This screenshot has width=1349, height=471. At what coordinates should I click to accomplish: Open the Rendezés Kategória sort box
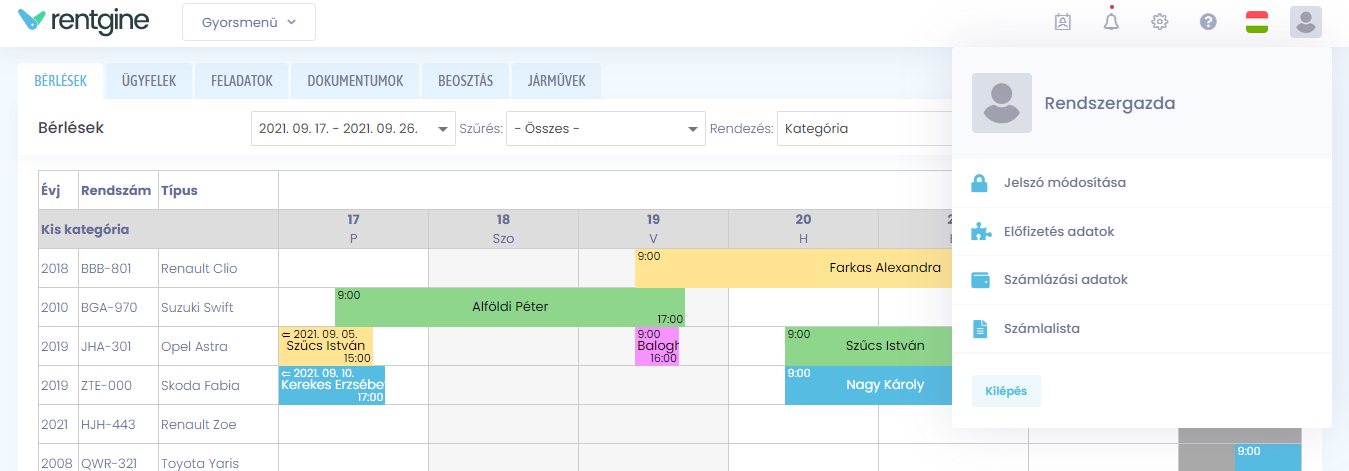(860, 128)
